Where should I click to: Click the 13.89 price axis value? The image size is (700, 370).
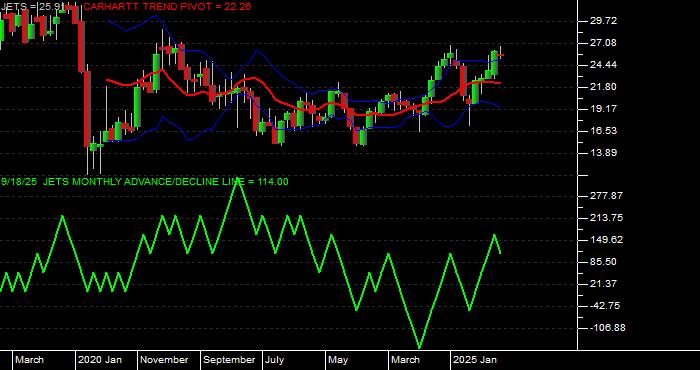point(603,153)
